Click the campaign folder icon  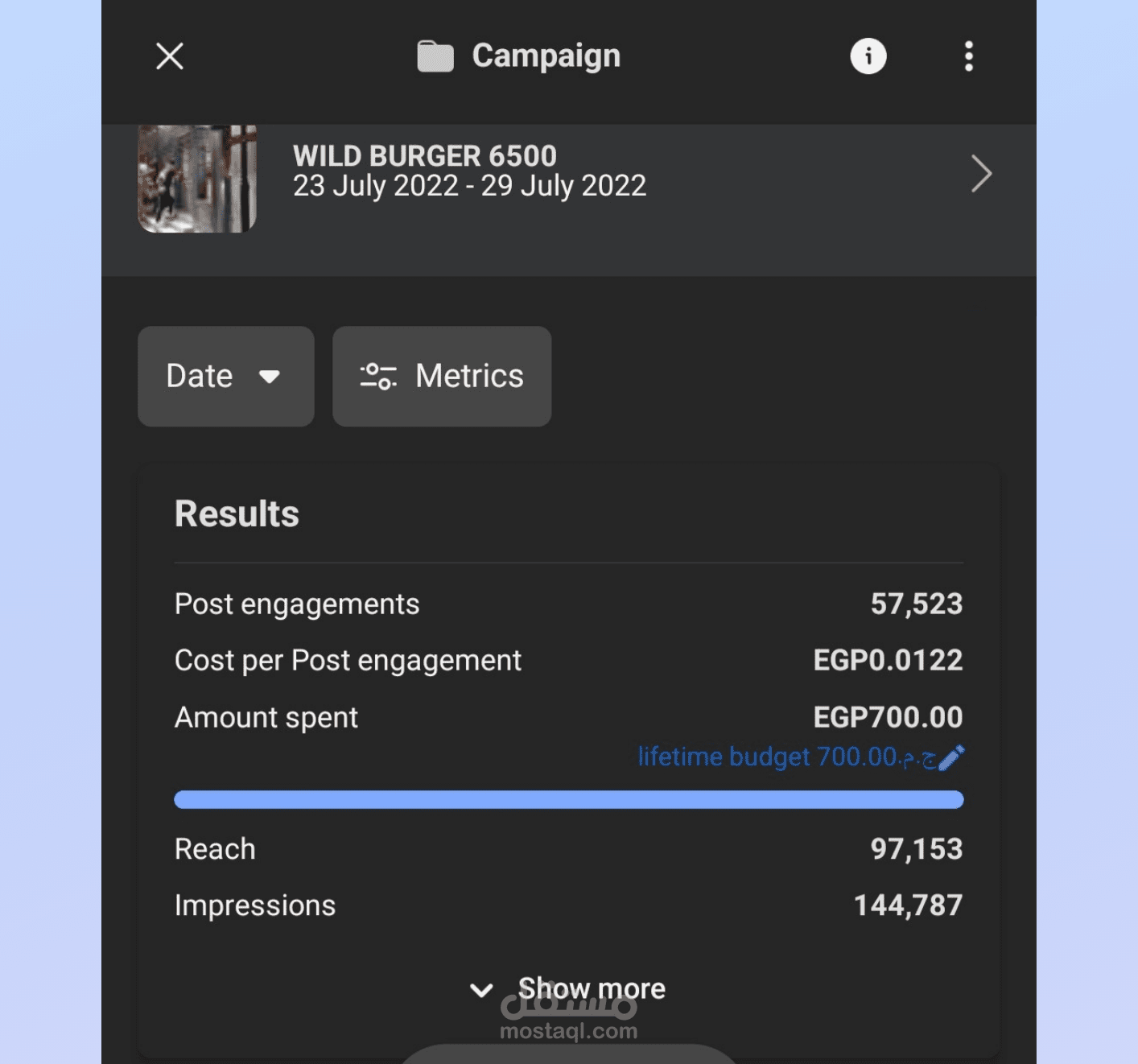point(435,56)
